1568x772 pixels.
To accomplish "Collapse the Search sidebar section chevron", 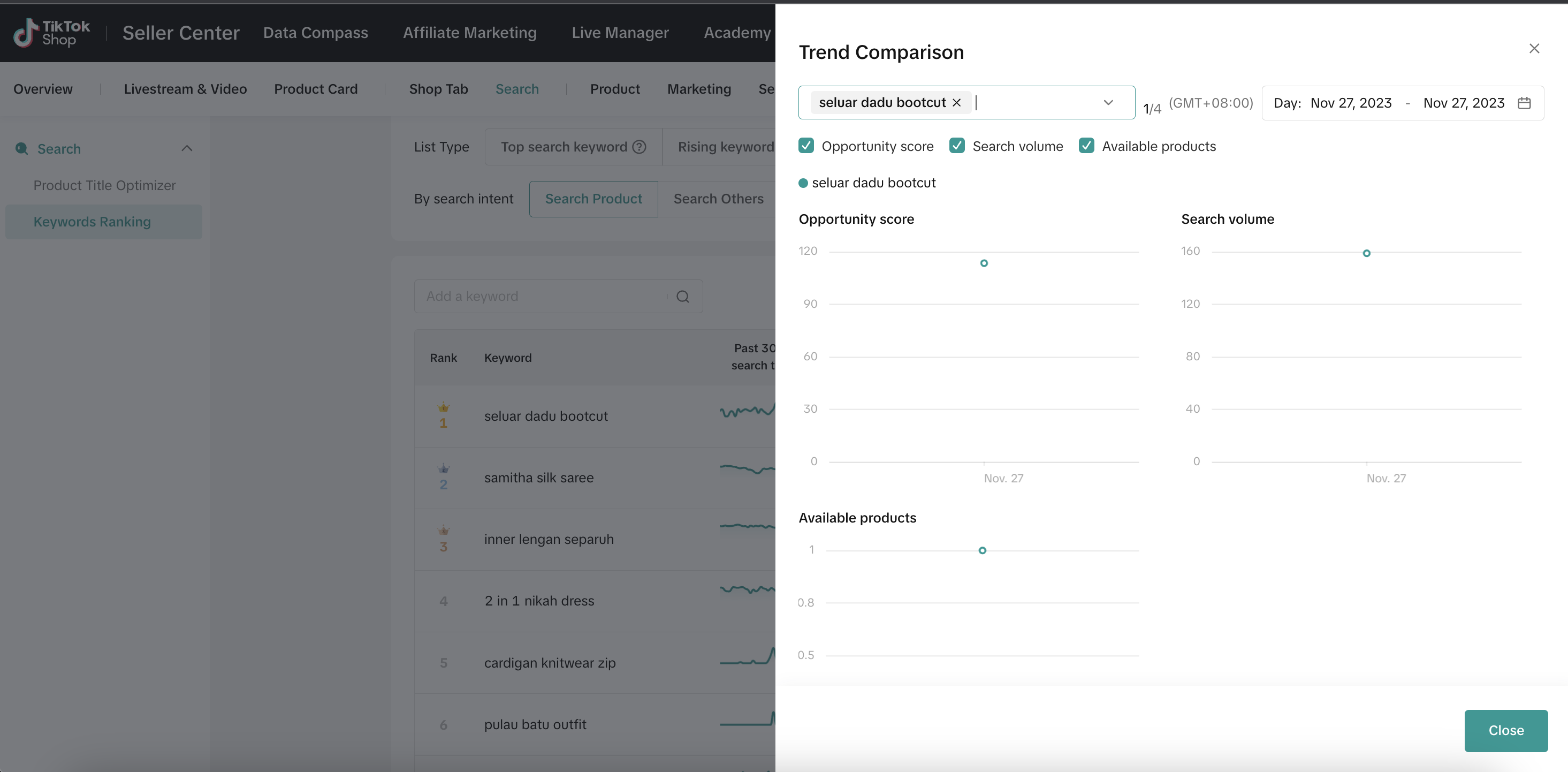I will [x=187, y=148].
